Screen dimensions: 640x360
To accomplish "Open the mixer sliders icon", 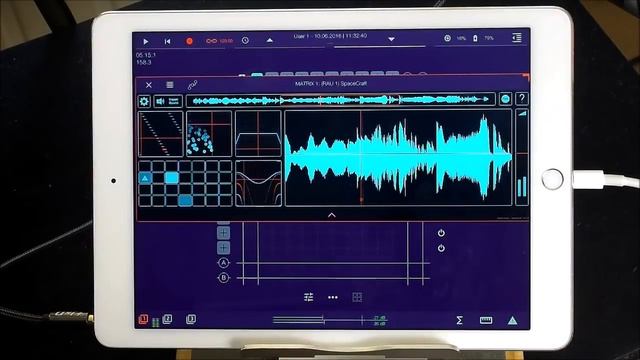I will [309, 297].
